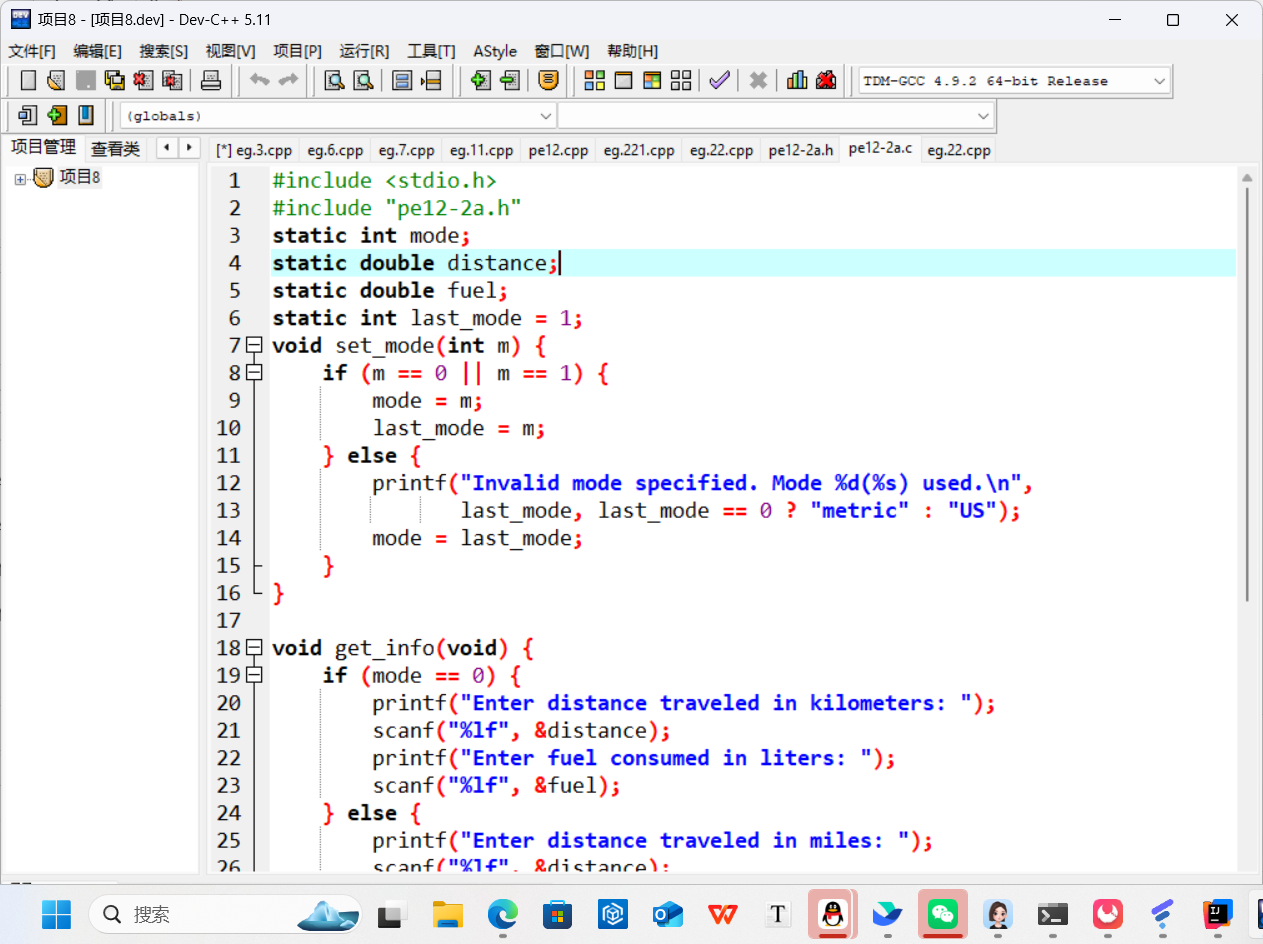
Task: Click the Go to line icon
Action: 431,81
